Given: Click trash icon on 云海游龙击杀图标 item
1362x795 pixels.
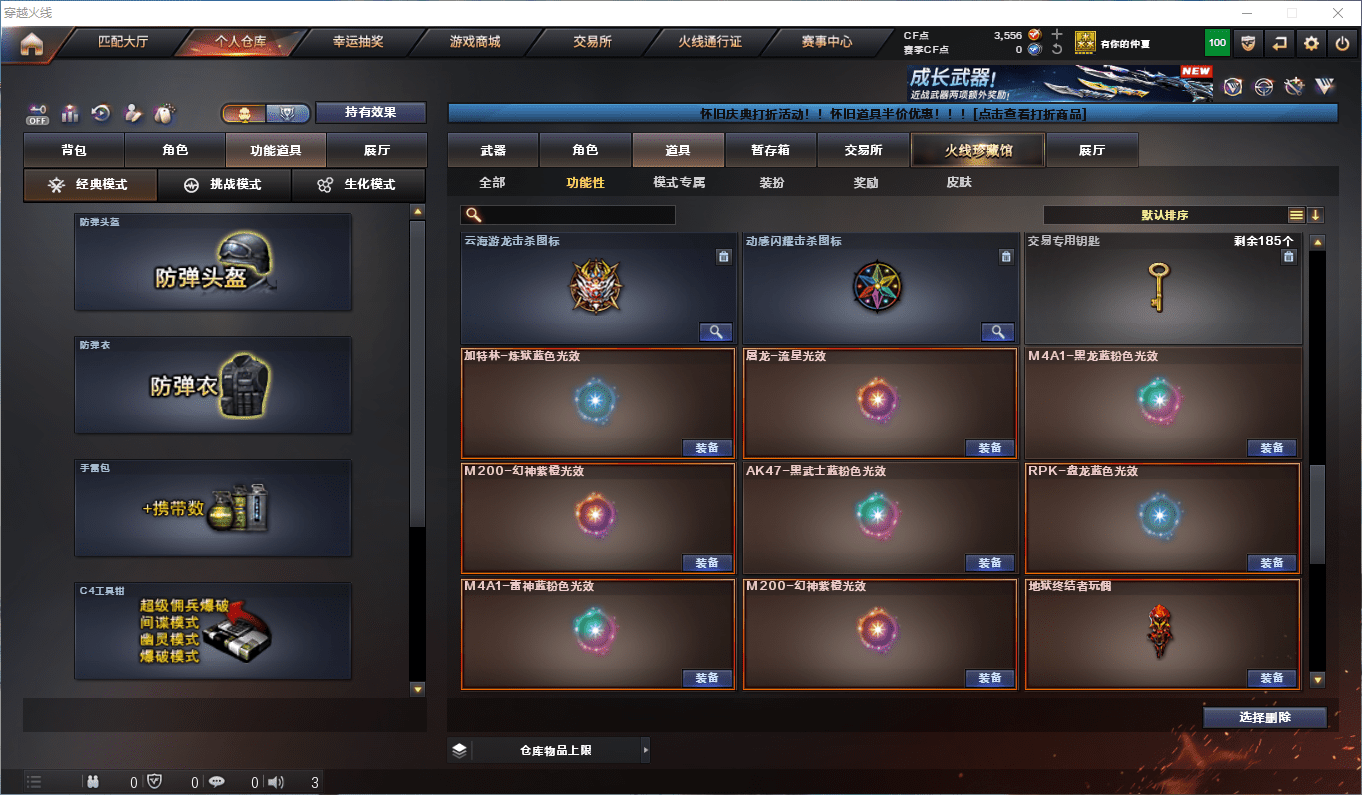Looking at the screenshot, I should pyautogui.click(x=723, y=257).
